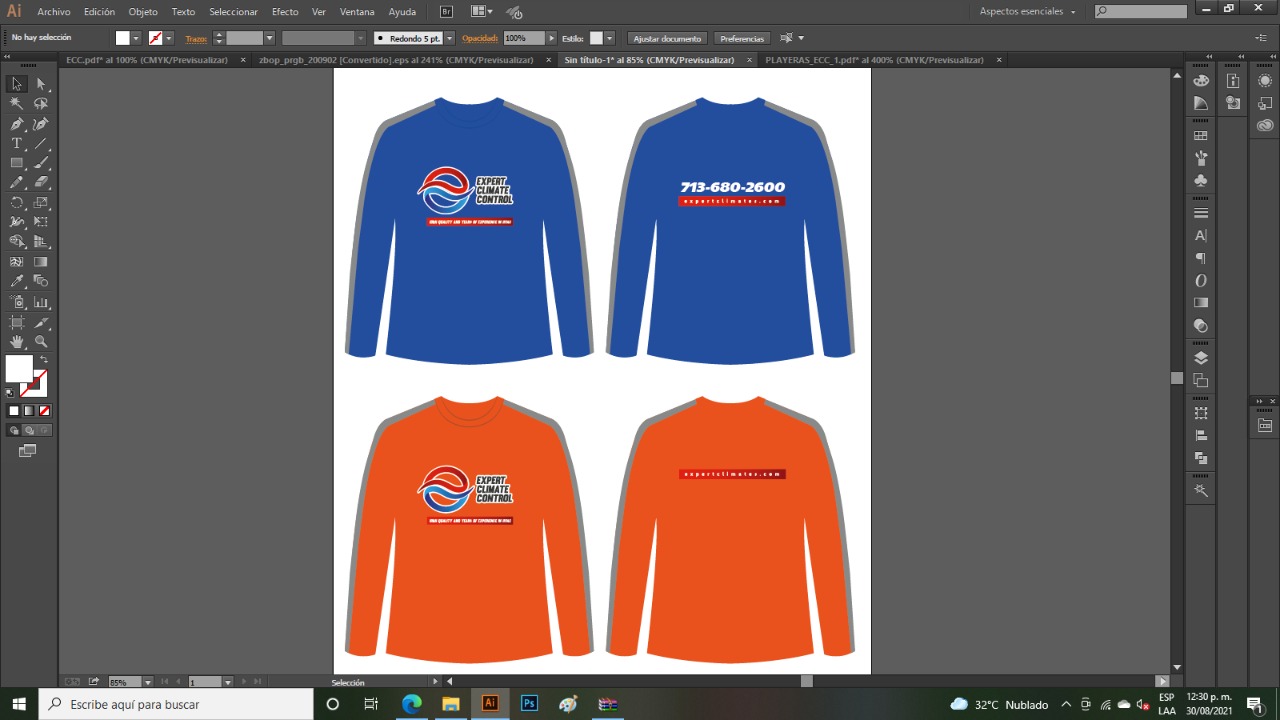Select the Paintbrush tool

click(41, 163)
